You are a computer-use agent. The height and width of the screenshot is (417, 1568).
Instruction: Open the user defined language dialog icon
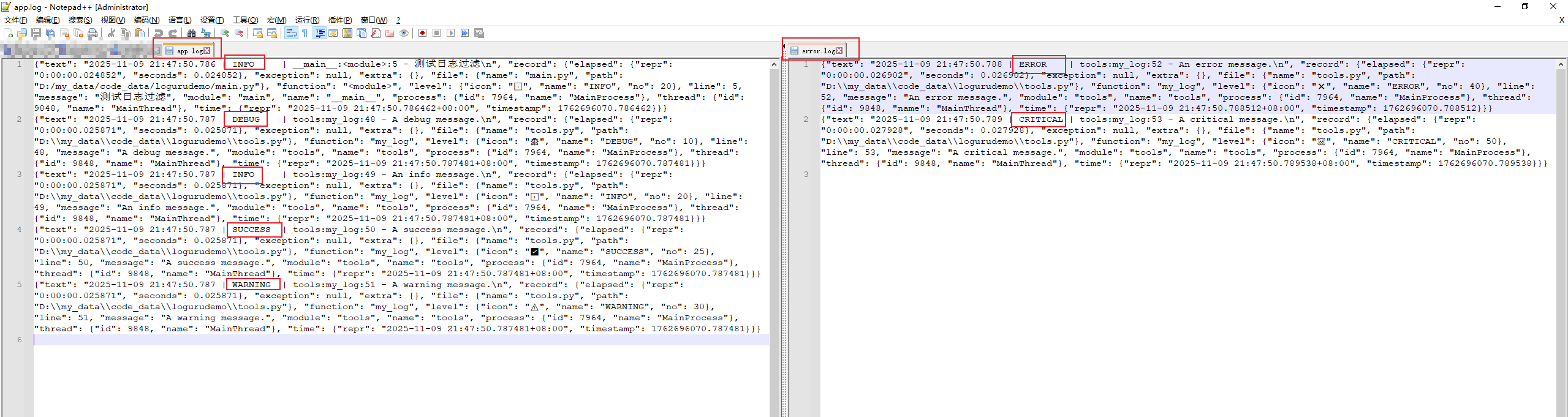[x=333, y=33]
